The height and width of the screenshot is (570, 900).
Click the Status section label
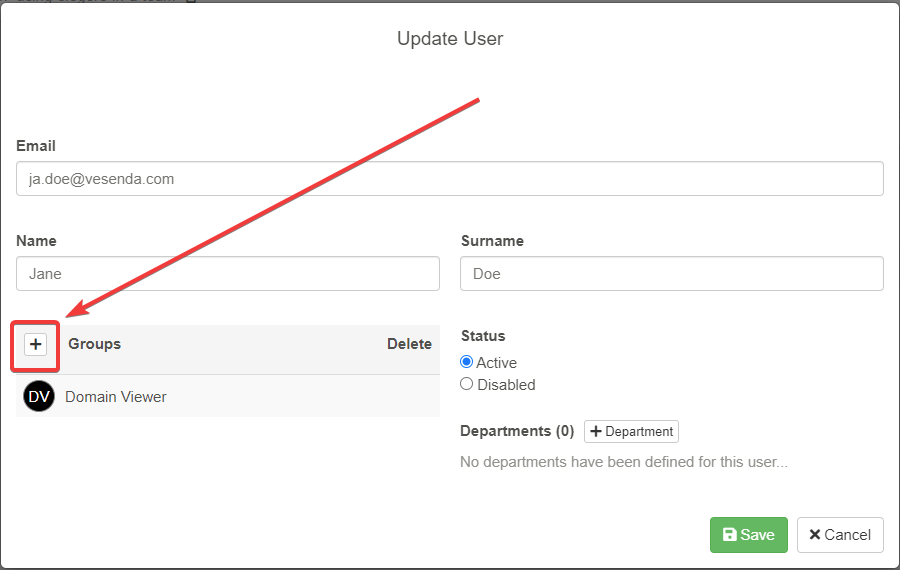pyautogui.click(x=483, y=336)
